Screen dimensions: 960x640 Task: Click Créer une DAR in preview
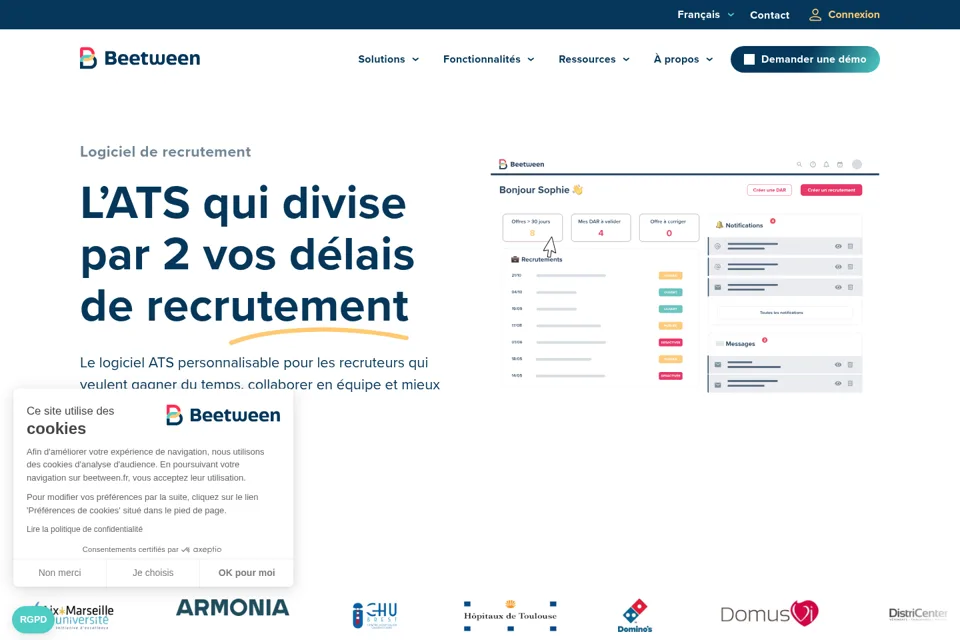coord(769,190)
